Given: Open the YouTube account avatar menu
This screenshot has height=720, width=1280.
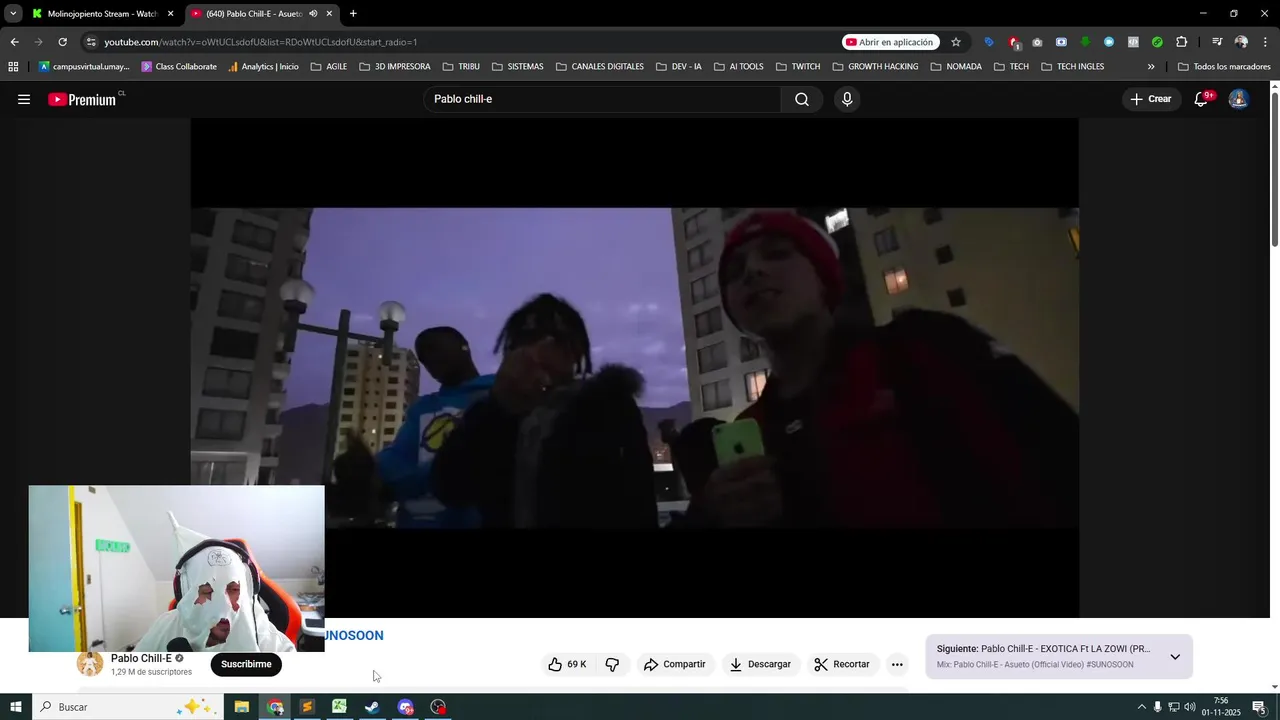Looking at the screenshot, I should [1238, 99].
